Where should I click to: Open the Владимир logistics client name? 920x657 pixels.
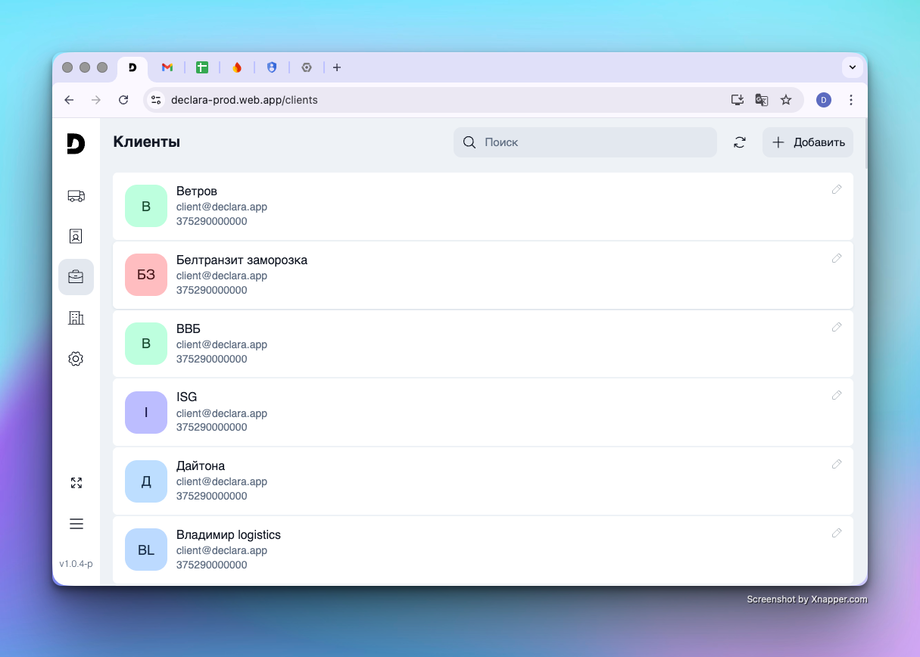pyautogui.click(x=228, y=535)
